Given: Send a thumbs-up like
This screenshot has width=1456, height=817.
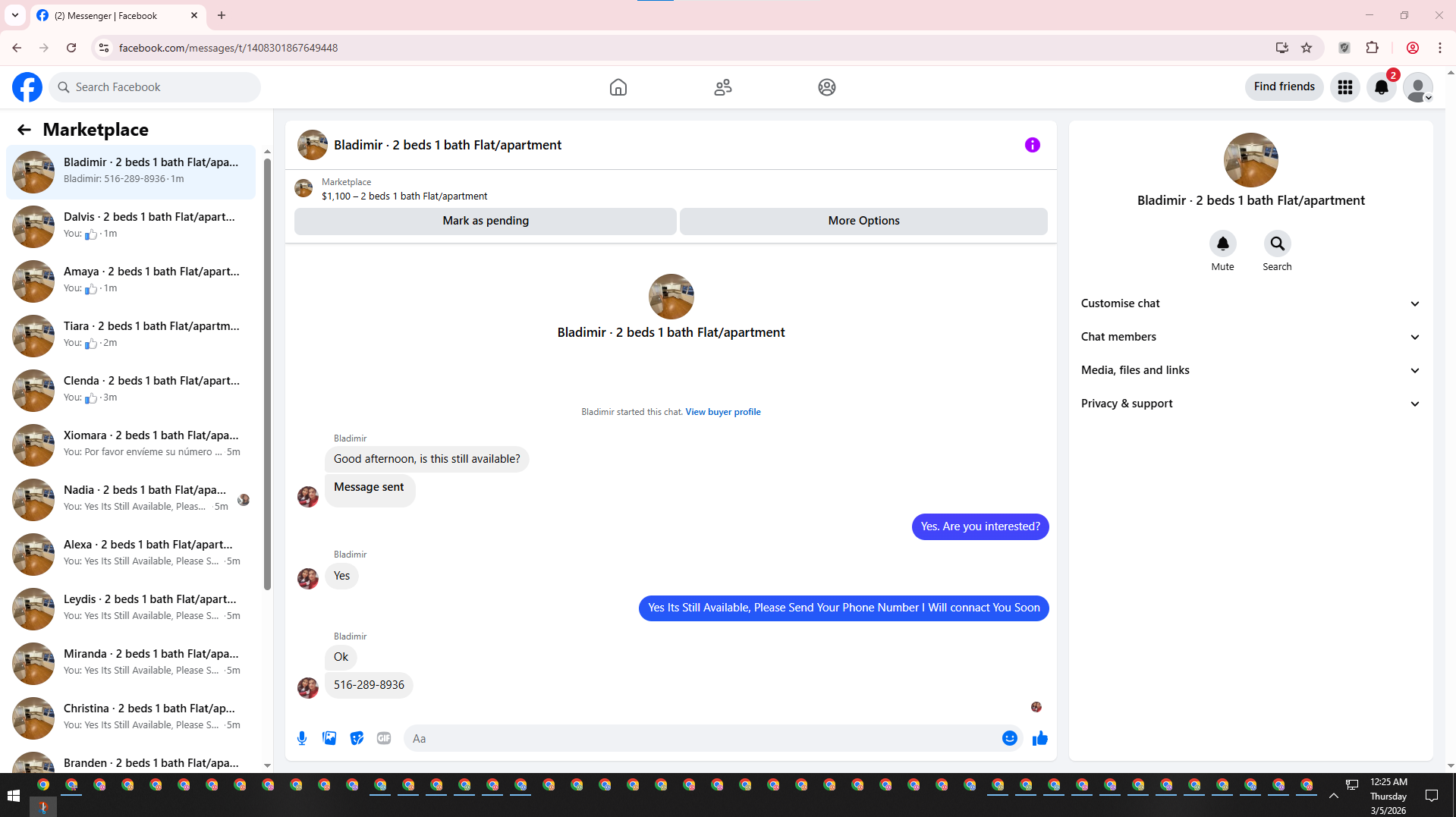Looking at the screenshot, I should tap(1040, 738).
